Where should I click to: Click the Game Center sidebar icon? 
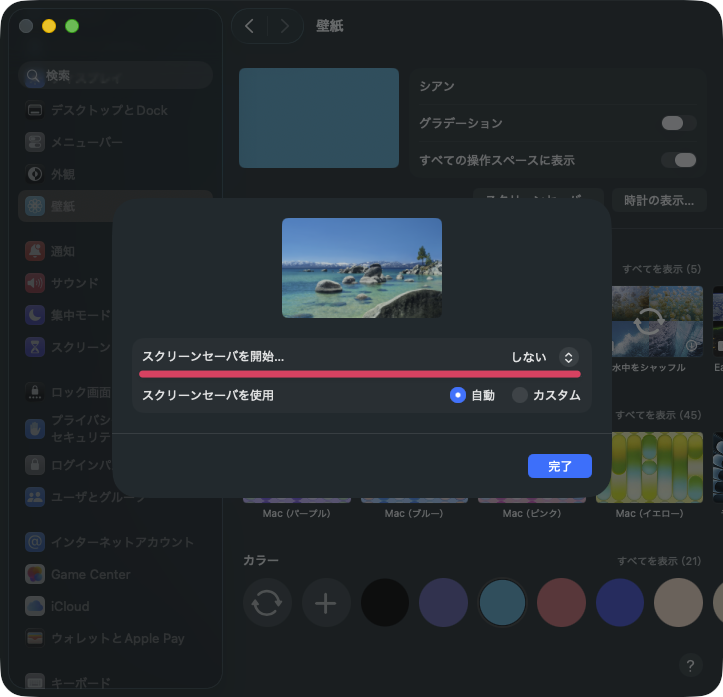tap(35, 574)
